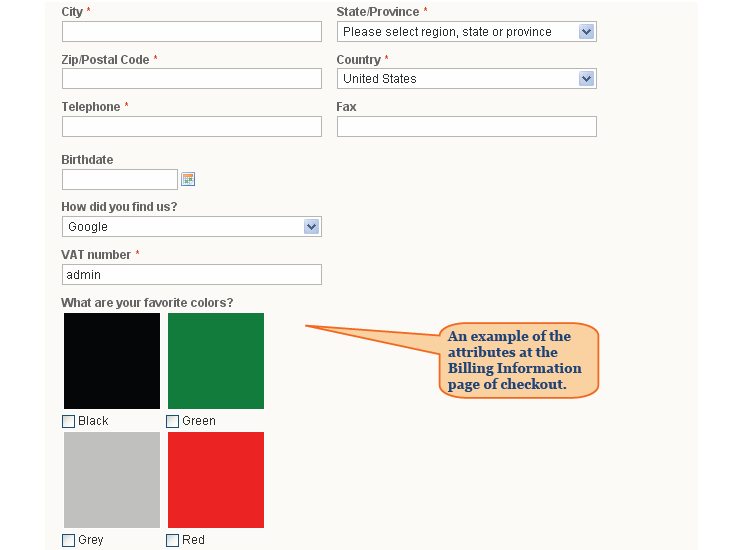
Task: Click the orange Billing Information callout note
Action: (x=518, y=360)
